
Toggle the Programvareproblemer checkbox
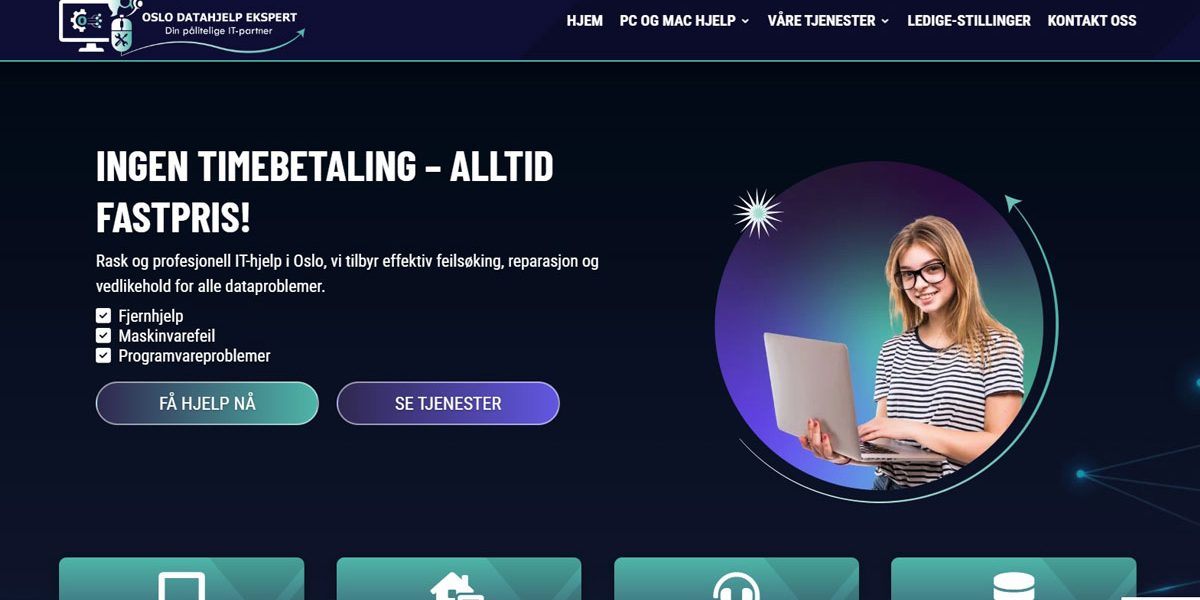click(x=103, y=355)
